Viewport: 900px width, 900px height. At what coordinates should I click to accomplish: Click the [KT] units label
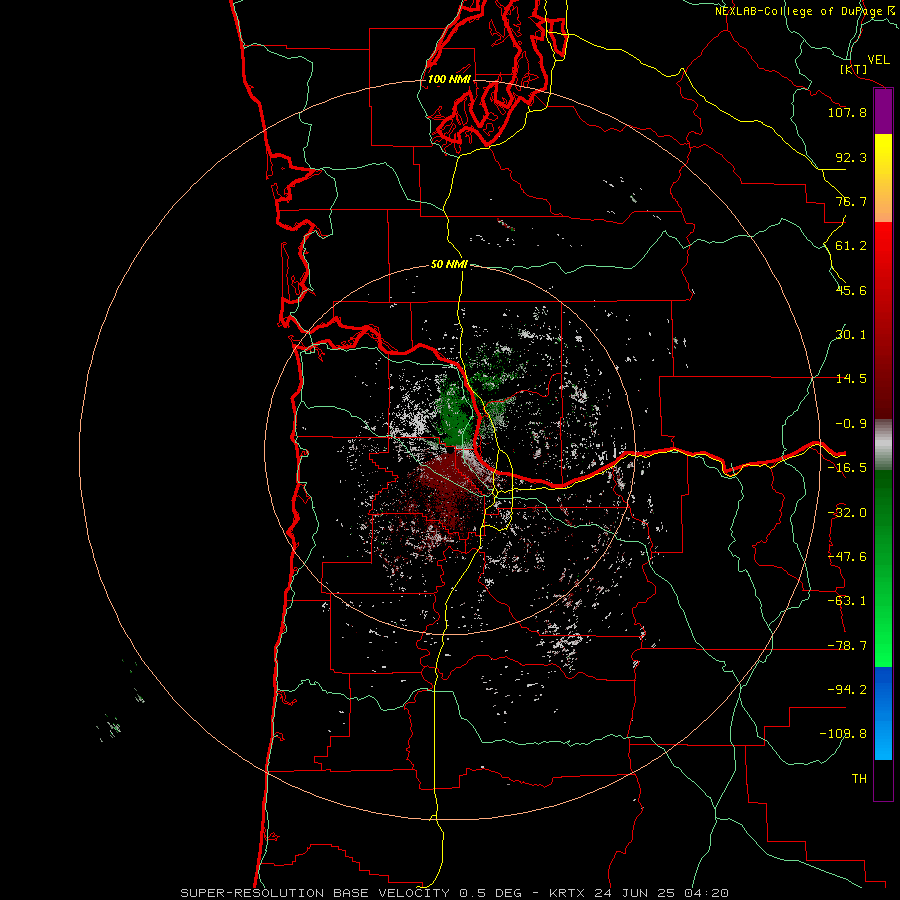tap(854, 69)
